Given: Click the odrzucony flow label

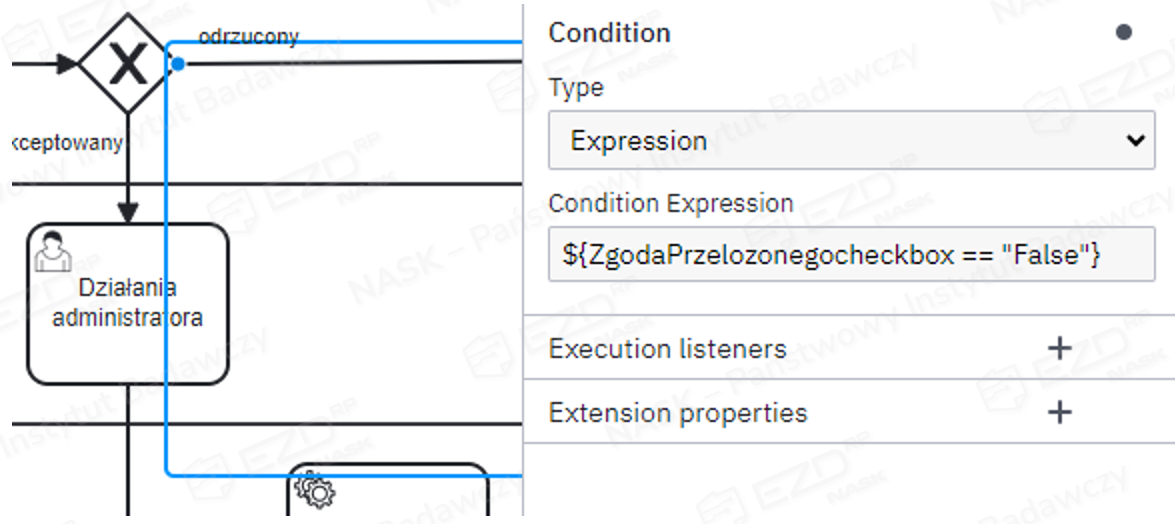Looking at the screenshot, I should (x=248, y=37).
